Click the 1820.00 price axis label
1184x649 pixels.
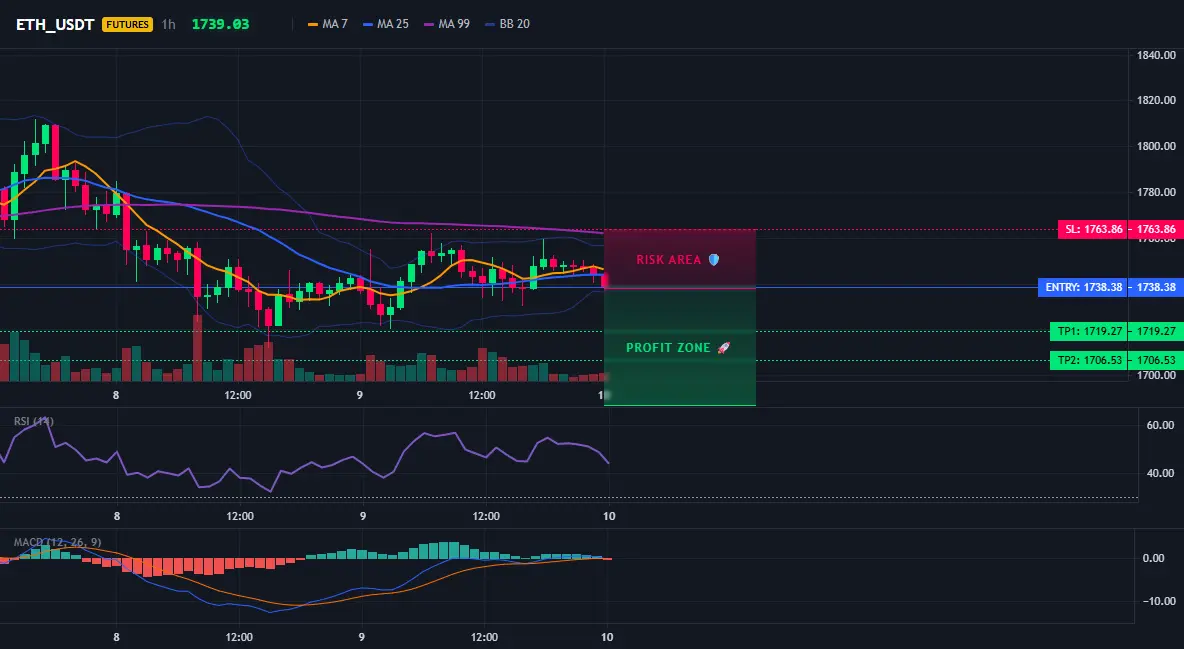pyautogui.click(x=1156, y=100)
